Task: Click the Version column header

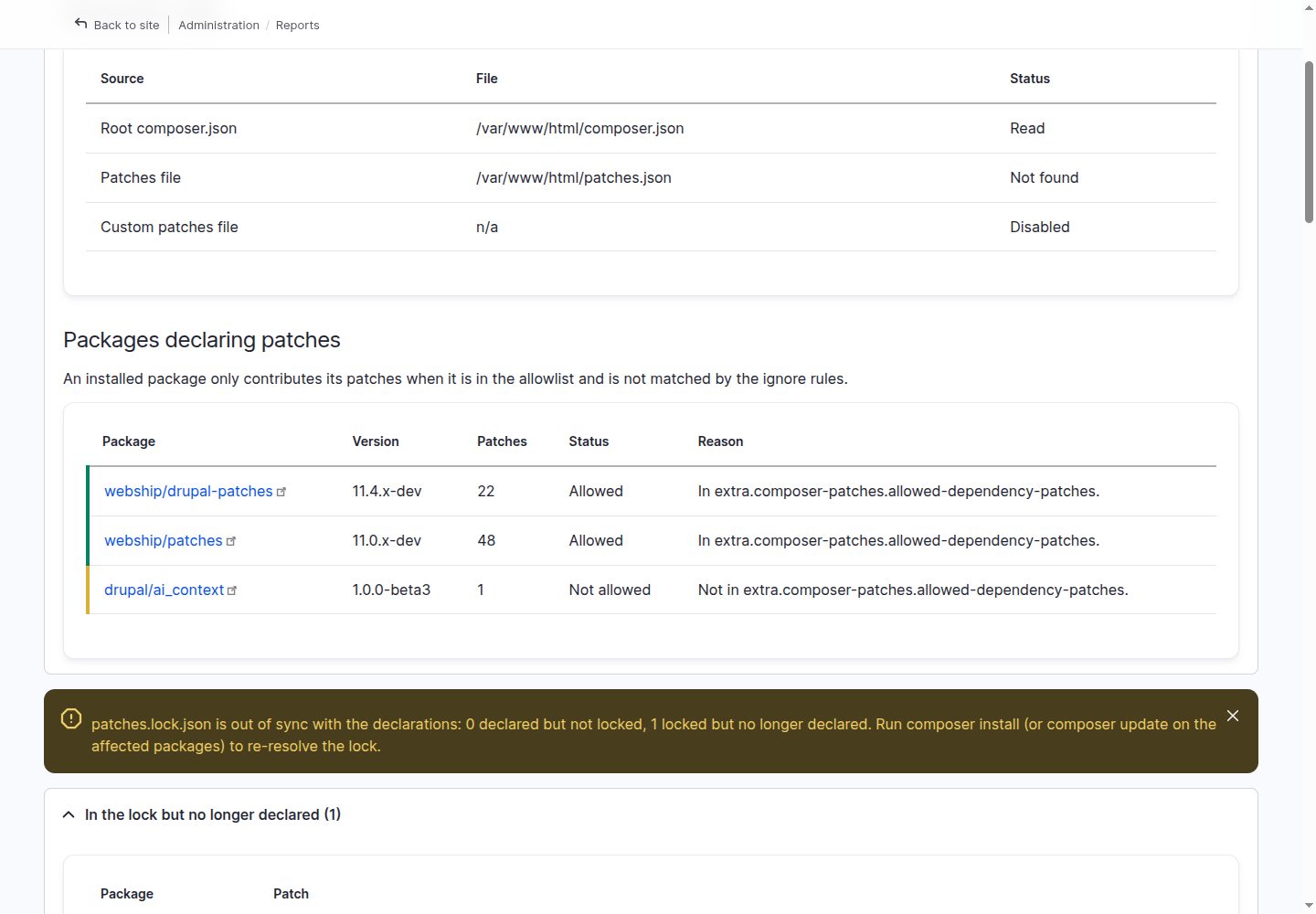Action: 376,441
